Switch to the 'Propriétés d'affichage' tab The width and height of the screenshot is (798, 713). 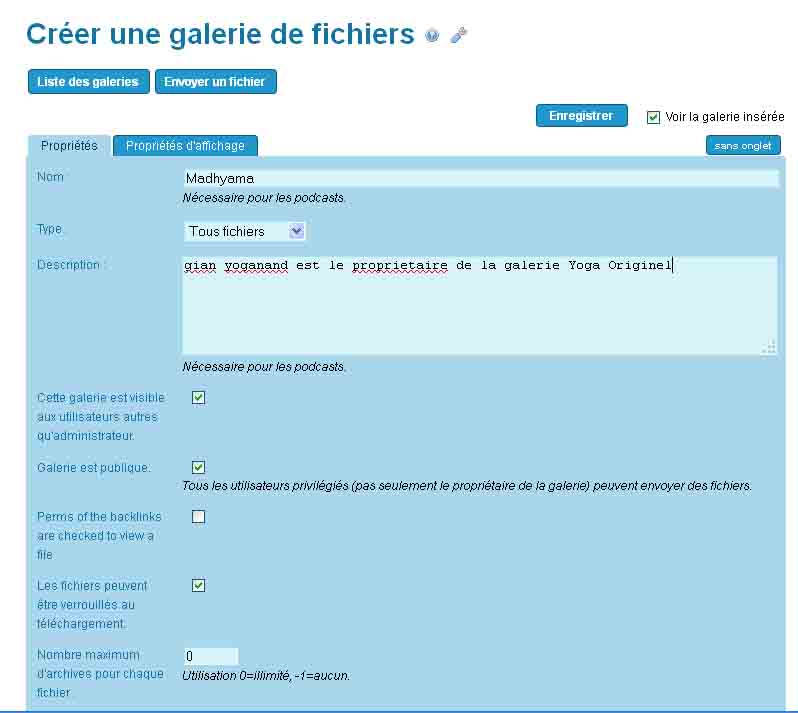185,146
